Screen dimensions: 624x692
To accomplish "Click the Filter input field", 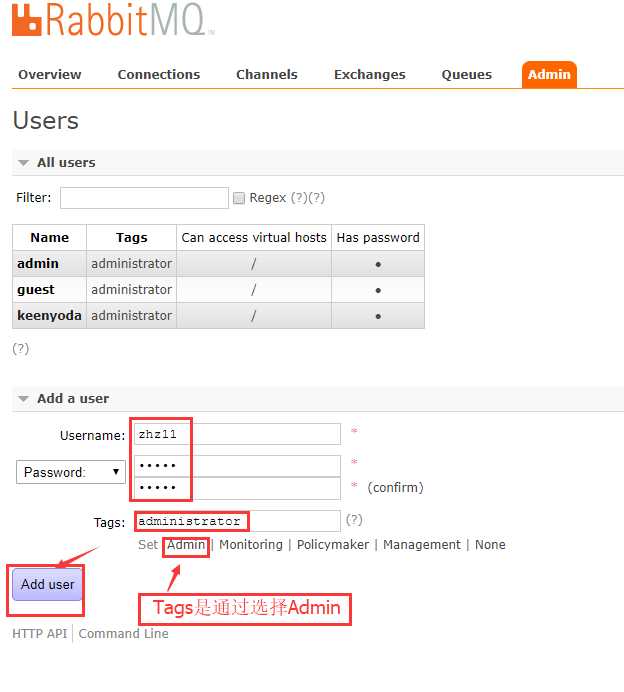I will tap(144, 198).
